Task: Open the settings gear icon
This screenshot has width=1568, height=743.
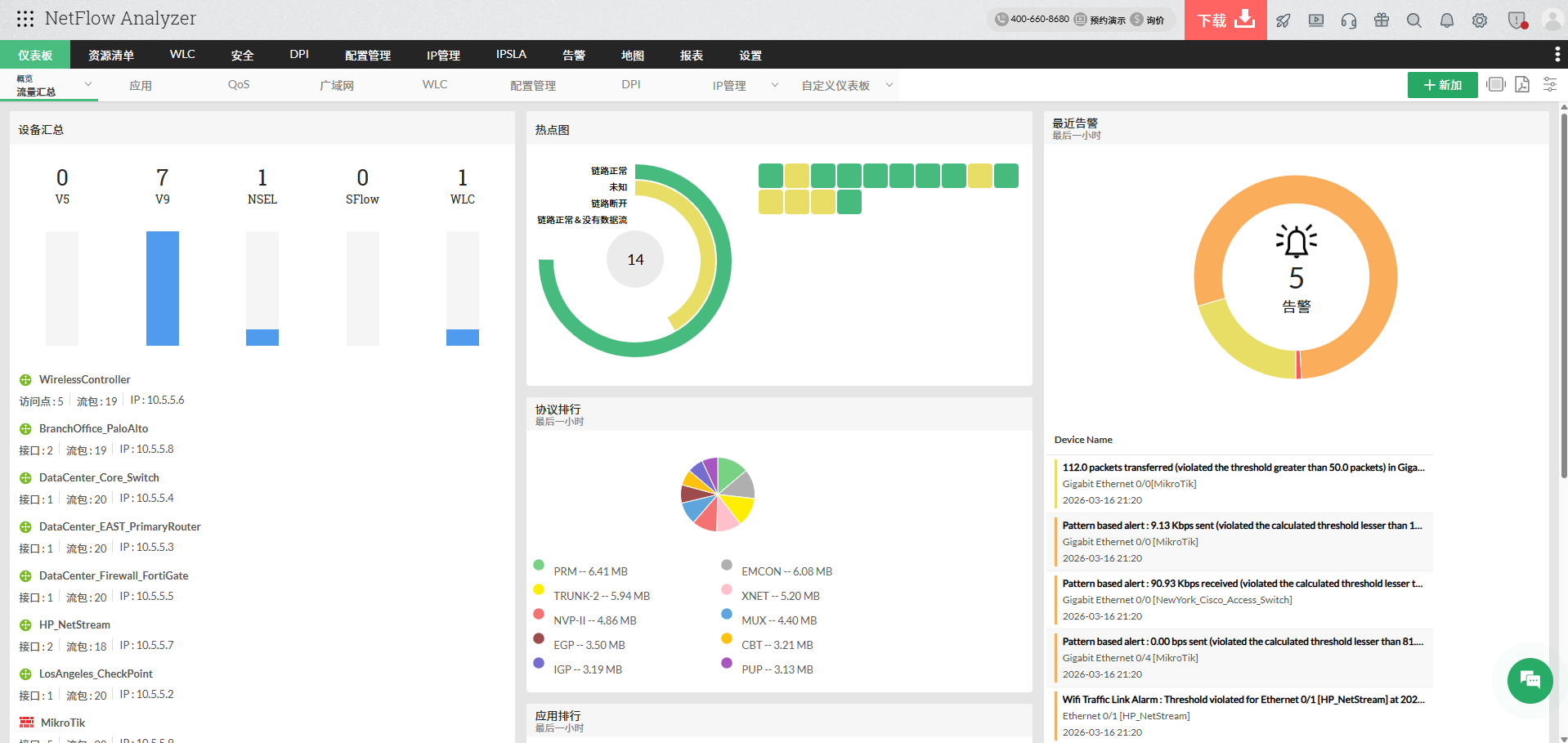Action: click(1479, 20)
